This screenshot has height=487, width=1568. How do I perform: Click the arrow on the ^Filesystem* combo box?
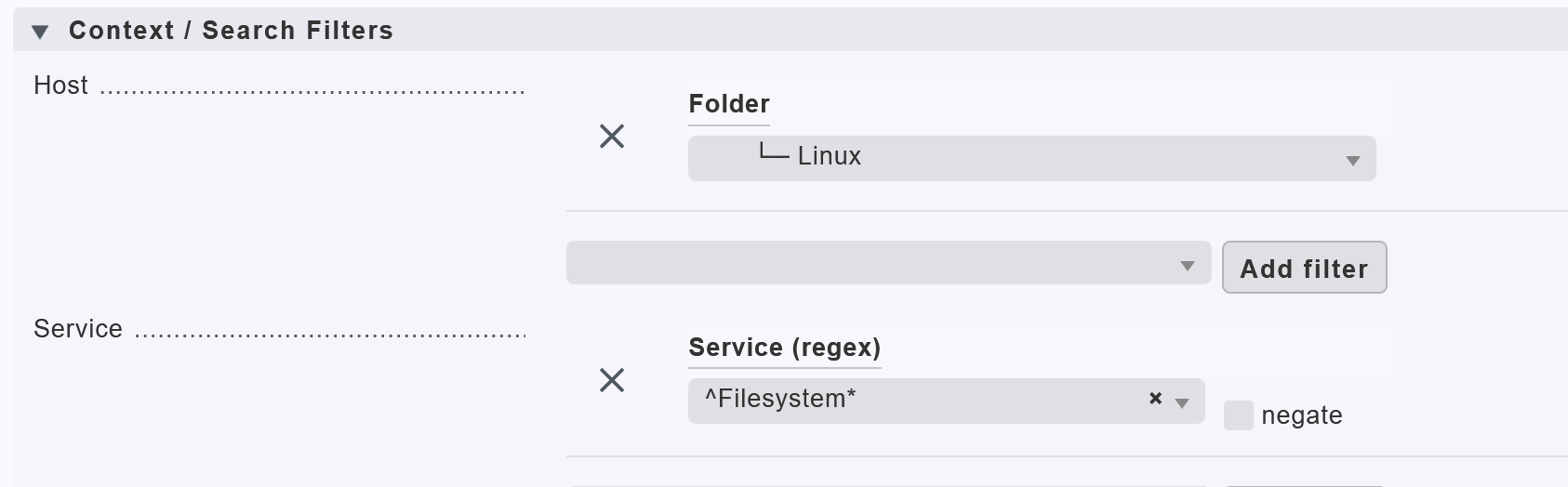(x=1182, y=402)
